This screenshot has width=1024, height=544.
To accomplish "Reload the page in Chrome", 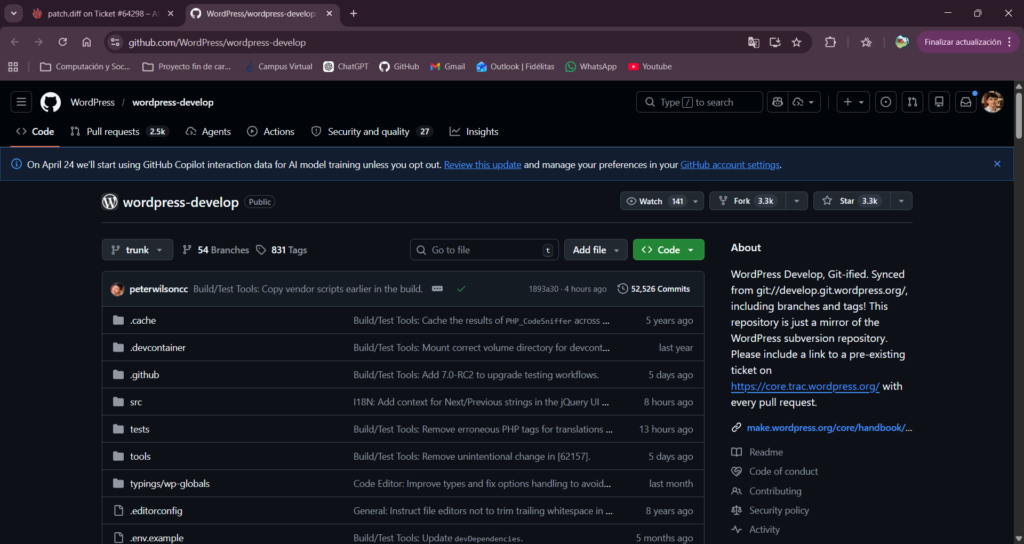I will pos(63,42).
